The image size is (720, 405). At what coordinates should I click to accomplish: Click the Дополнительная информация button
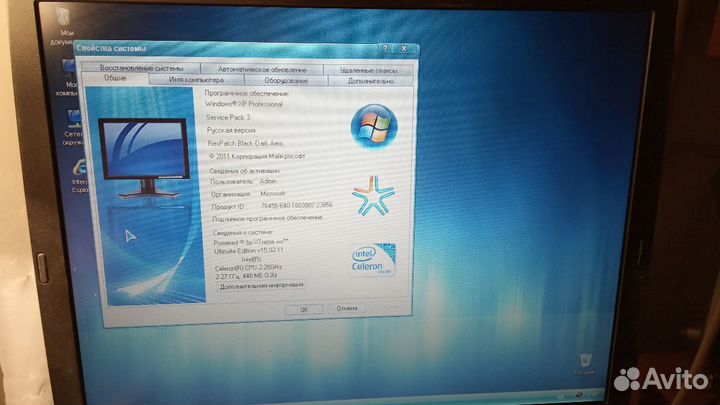pos(261,286)
